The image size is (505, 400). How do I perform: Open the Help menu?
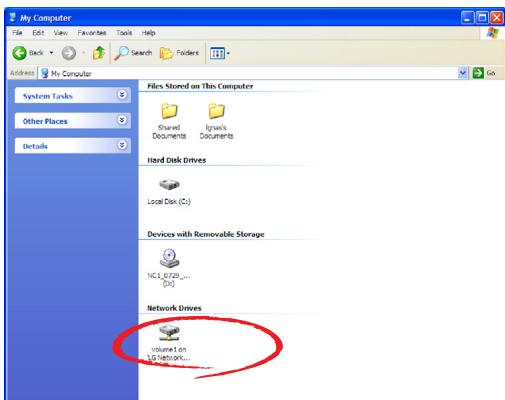click(x=149, y=33)
